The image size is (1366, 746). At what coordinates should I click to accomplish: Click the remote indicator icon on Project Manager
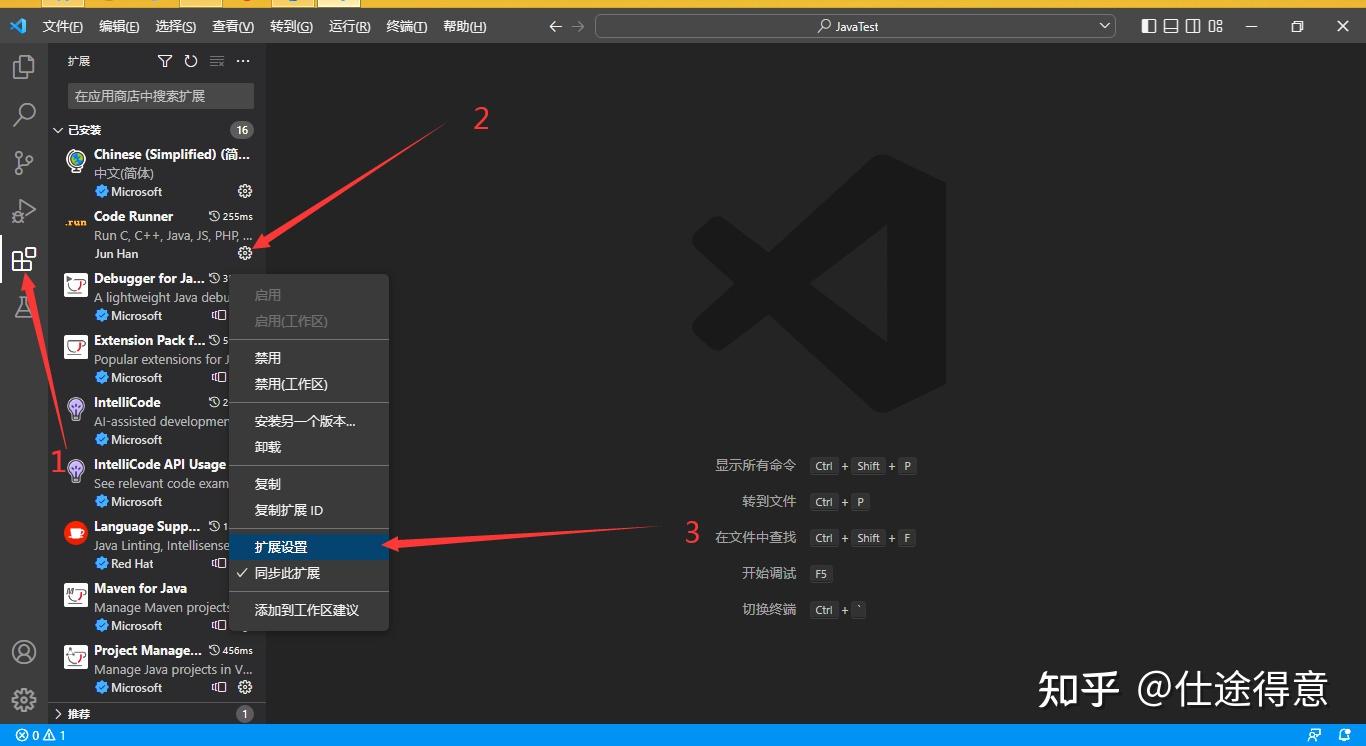[x=219, y=687]
